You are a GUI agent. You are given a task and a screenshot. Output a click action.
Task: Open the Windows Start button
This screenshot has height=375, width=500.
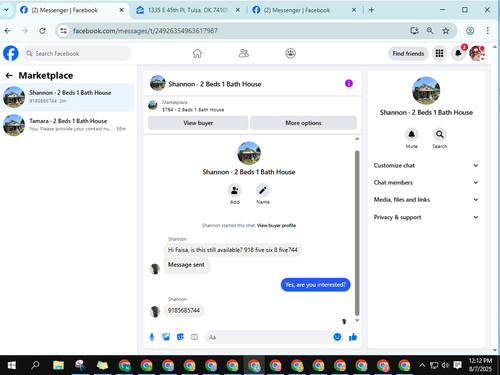tap(11, 365)
